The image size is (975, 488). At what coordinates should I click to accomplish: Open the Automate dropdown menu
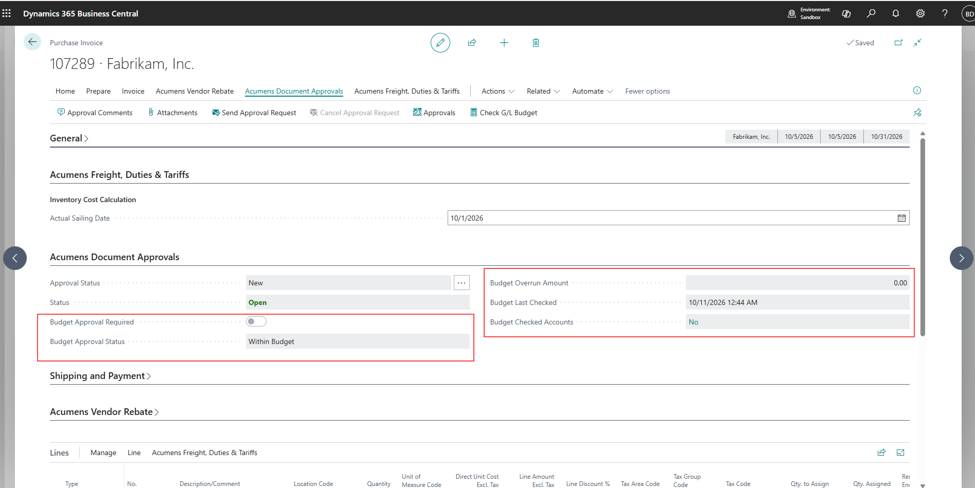[x=592, y=91]
